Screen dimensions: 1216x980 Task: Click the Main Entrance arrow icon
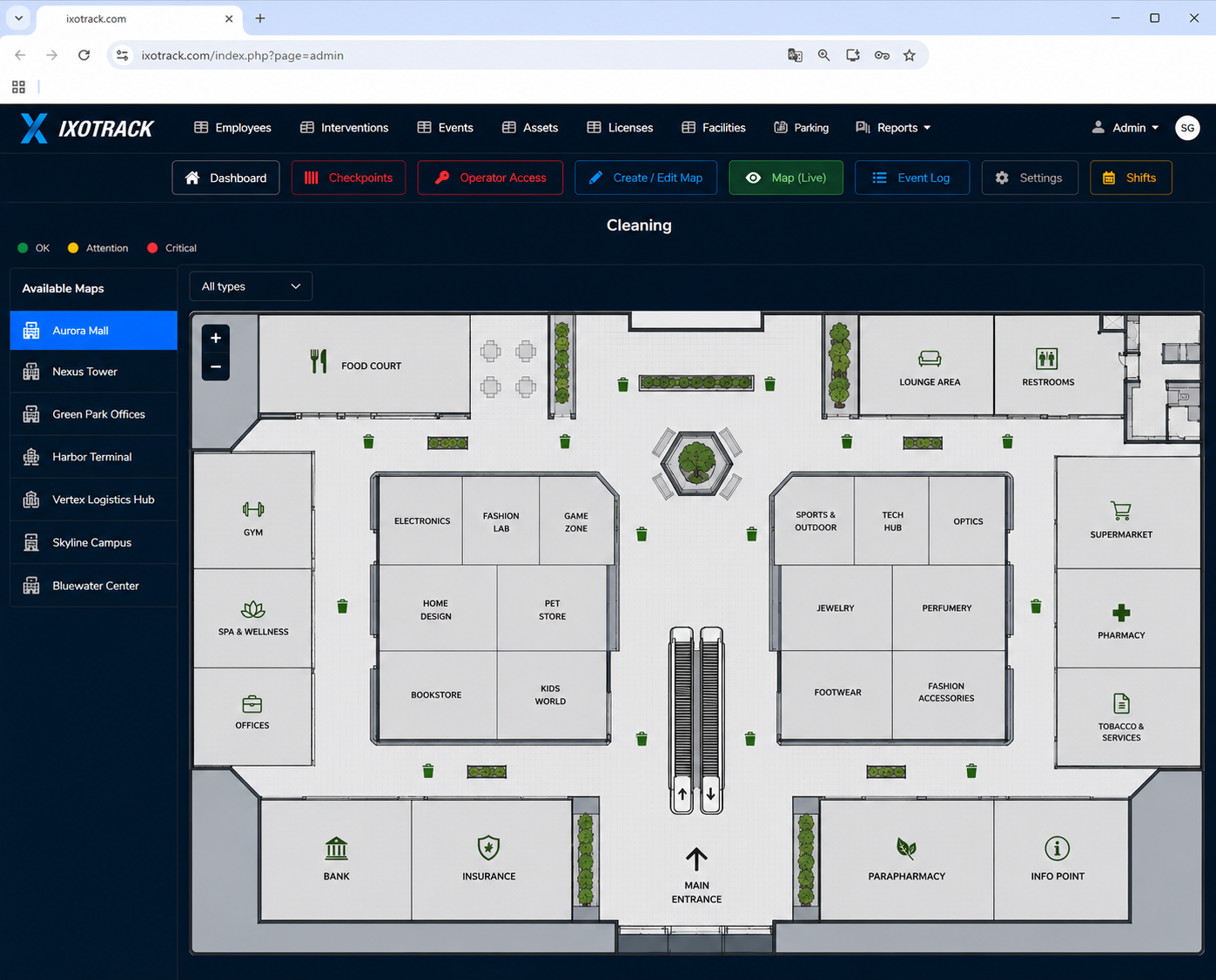(x=696, y=860)
